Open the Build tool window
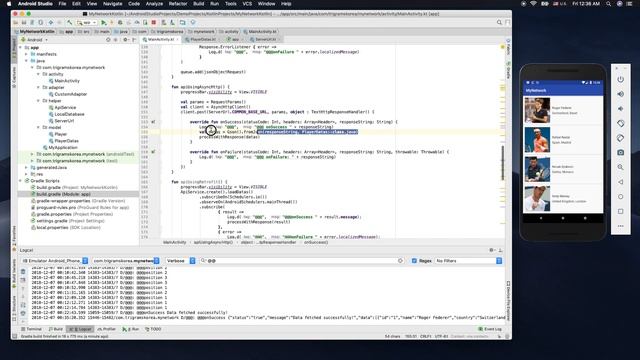 coord(56,329)
